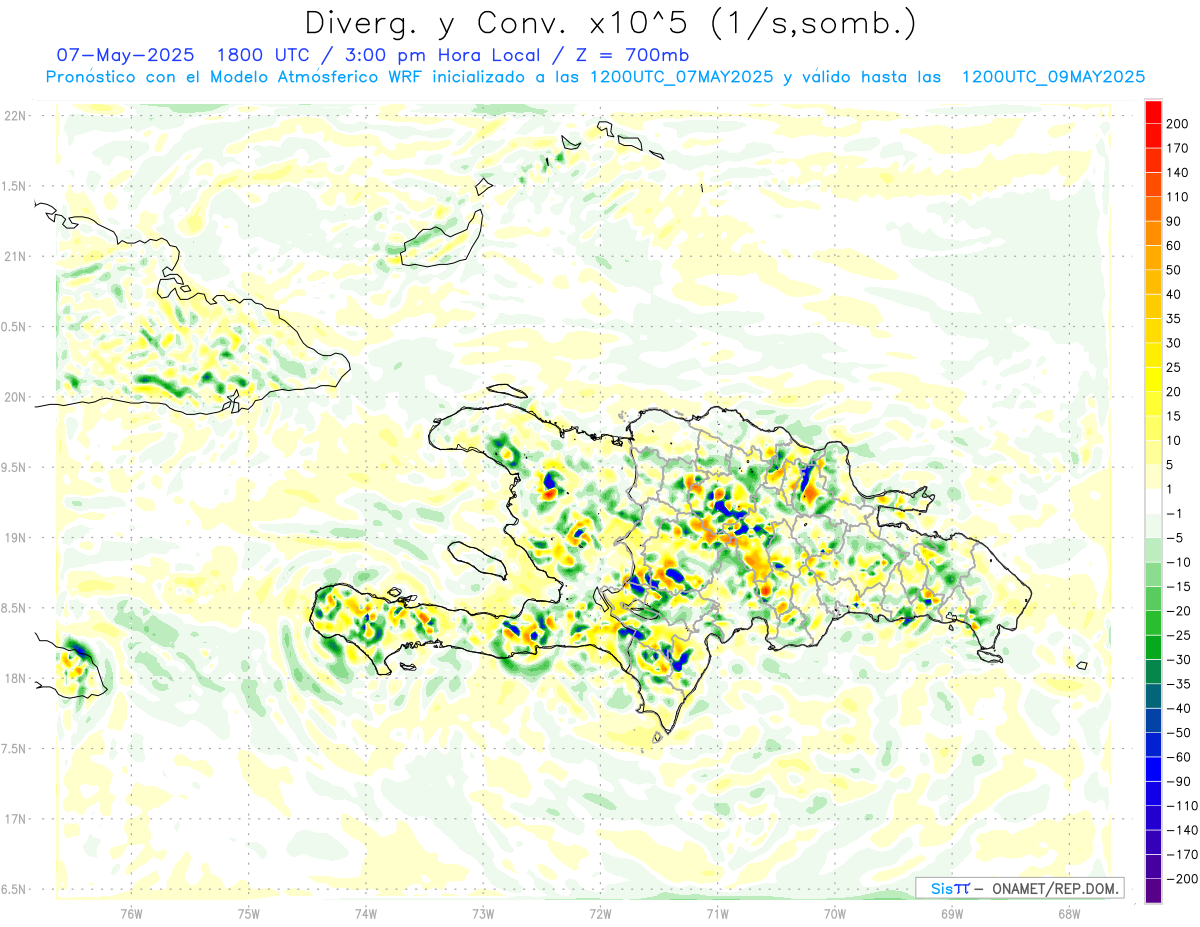Screen dimensions: 1200x927
Task: Click the '-200' color scale value
Action: tap(1181, 880)
